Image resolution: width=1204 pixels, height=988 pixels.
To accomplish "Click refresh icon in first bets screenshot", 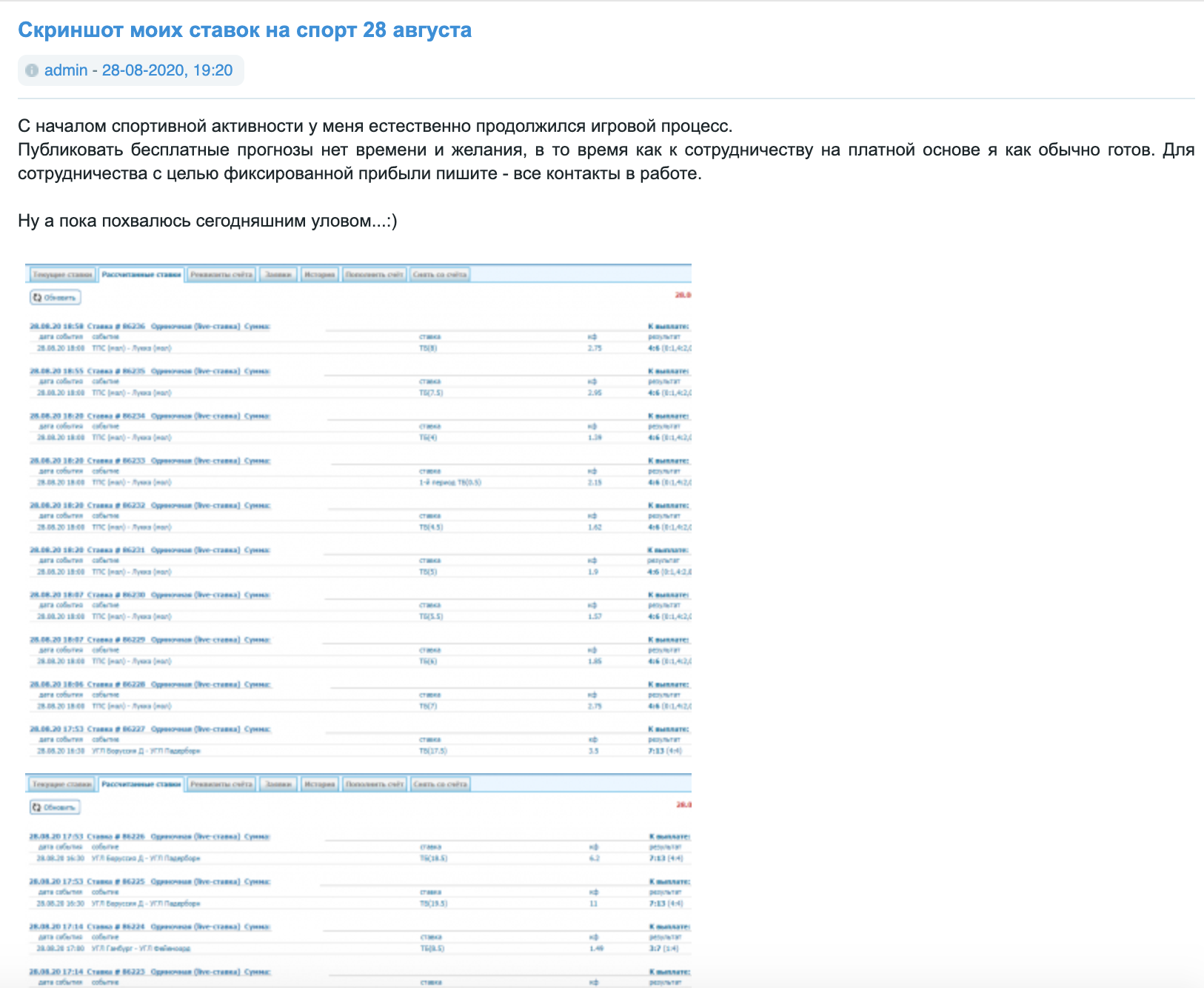I will pos(38,298).
